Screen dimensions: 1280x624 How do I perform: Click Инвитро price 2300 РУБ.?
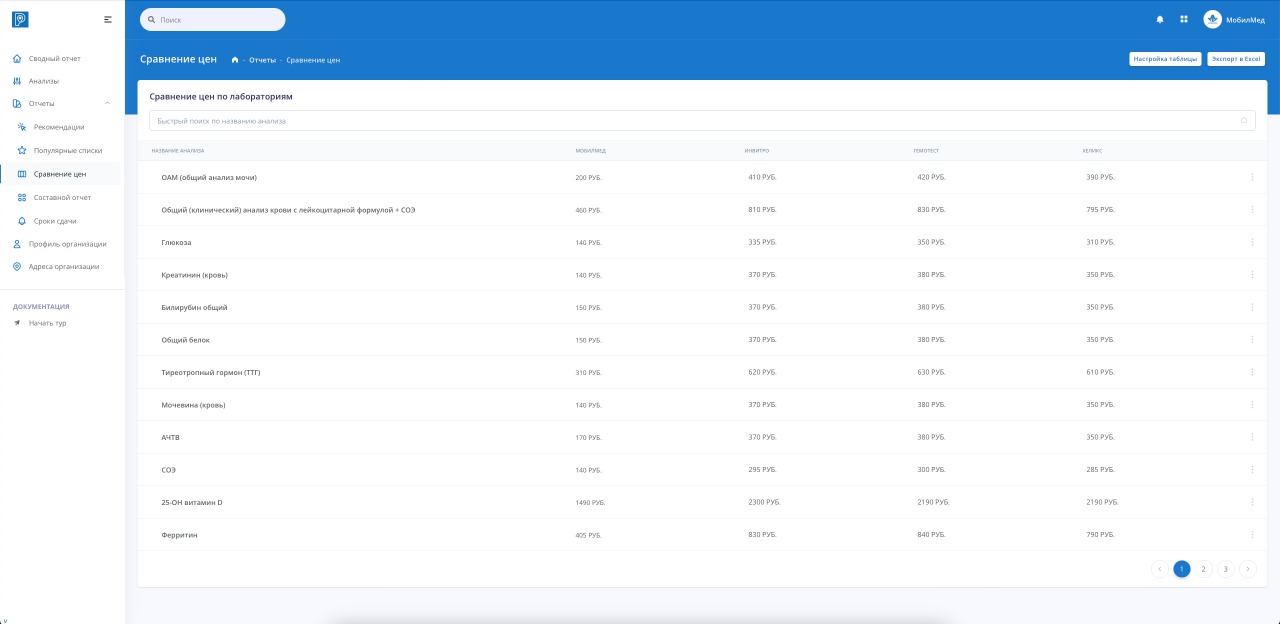tap(764, 502)
